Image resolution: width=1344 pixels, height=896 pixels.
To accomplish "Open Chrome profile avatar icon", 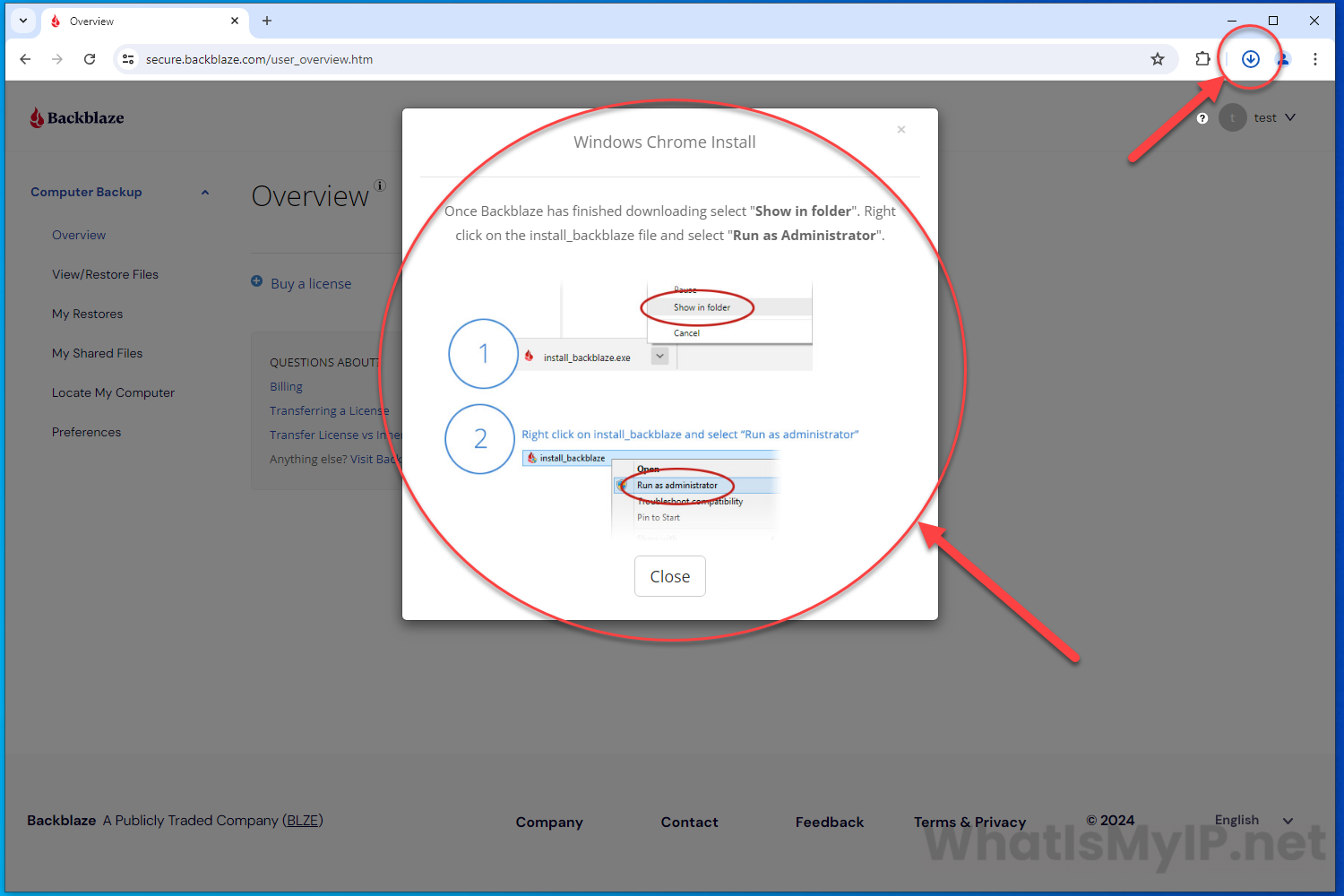I will [1283, 59].
